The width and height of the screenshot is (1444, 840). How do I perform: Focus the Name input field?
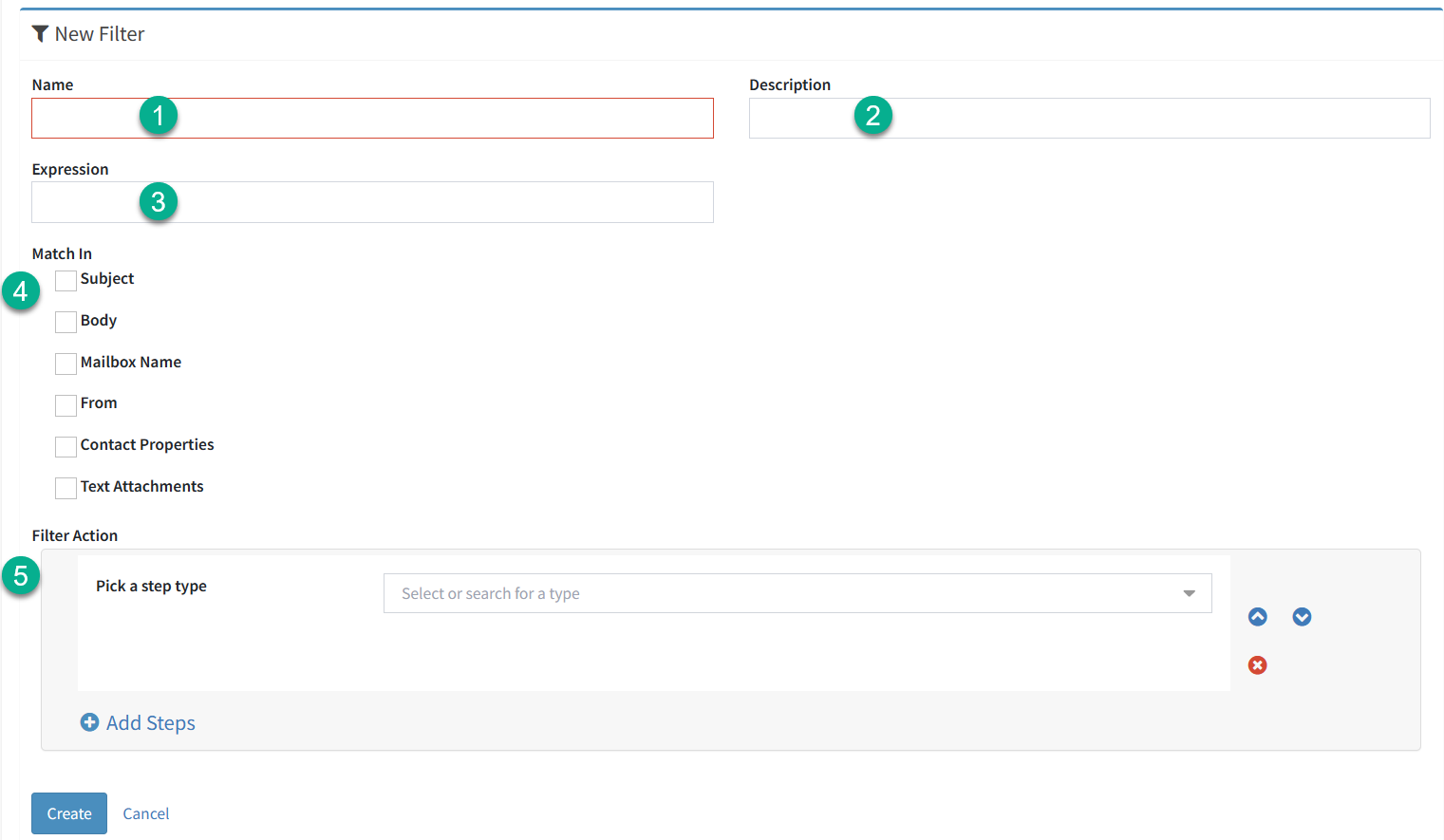(372, 119)
